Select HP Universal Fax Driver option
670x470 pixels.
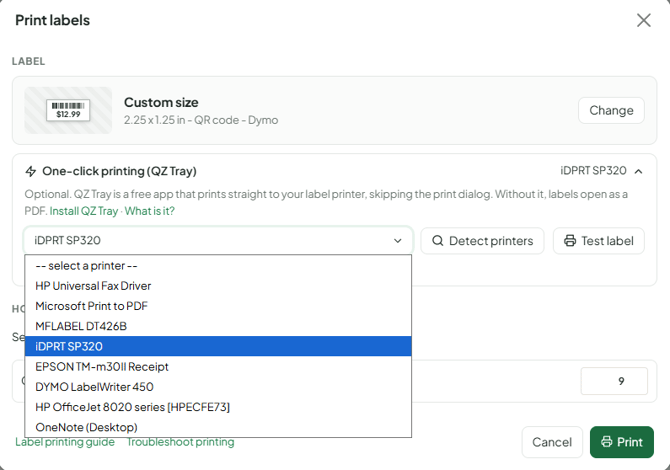(x=218, y=286)
